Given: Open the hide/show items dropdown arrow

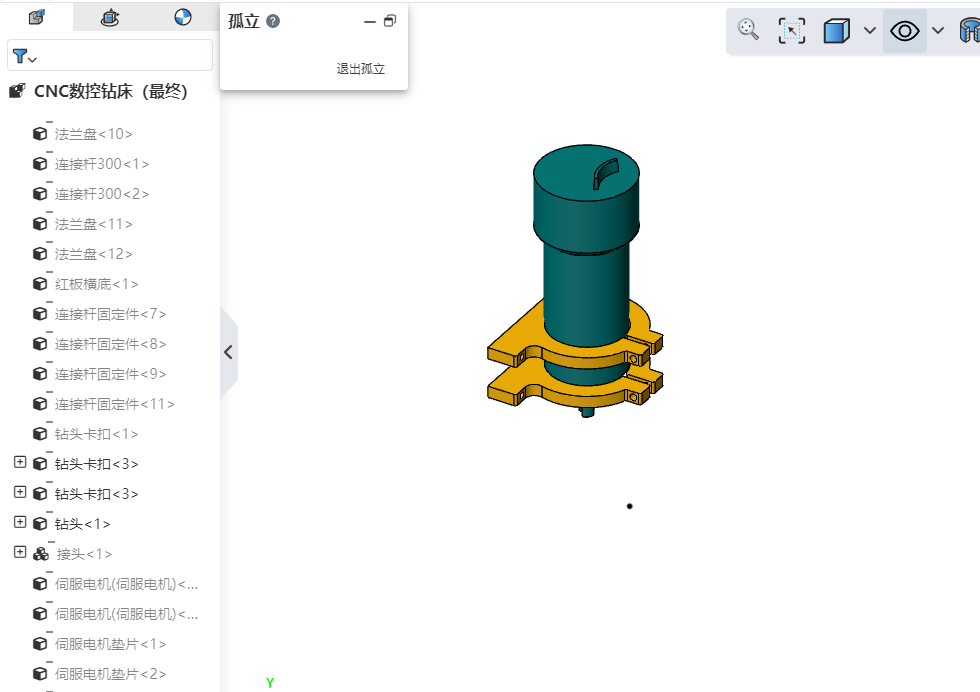Looking at the screenshot, I should pos(938,30).
